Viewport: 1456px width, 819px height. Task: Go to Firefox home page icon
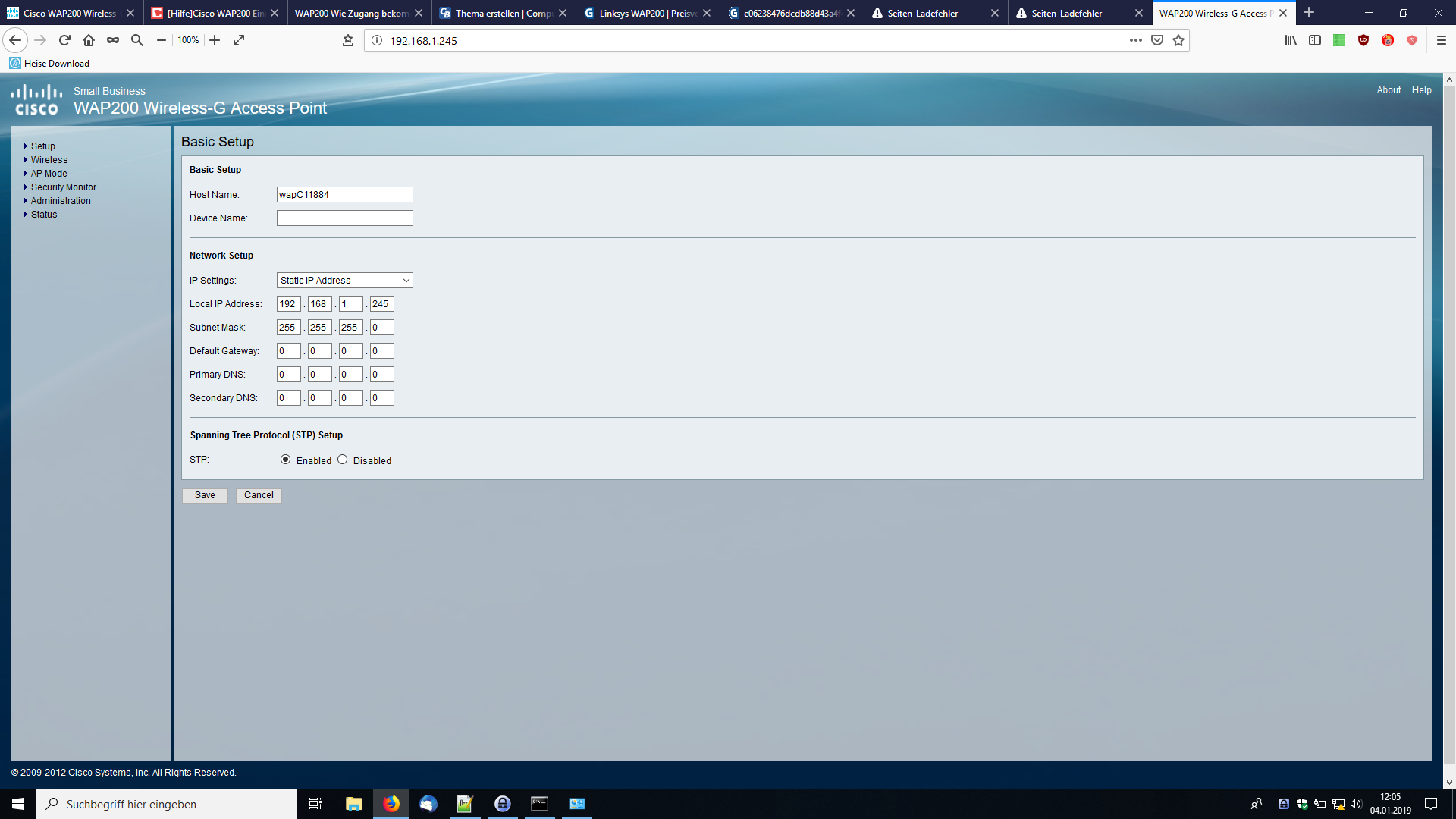89,40
